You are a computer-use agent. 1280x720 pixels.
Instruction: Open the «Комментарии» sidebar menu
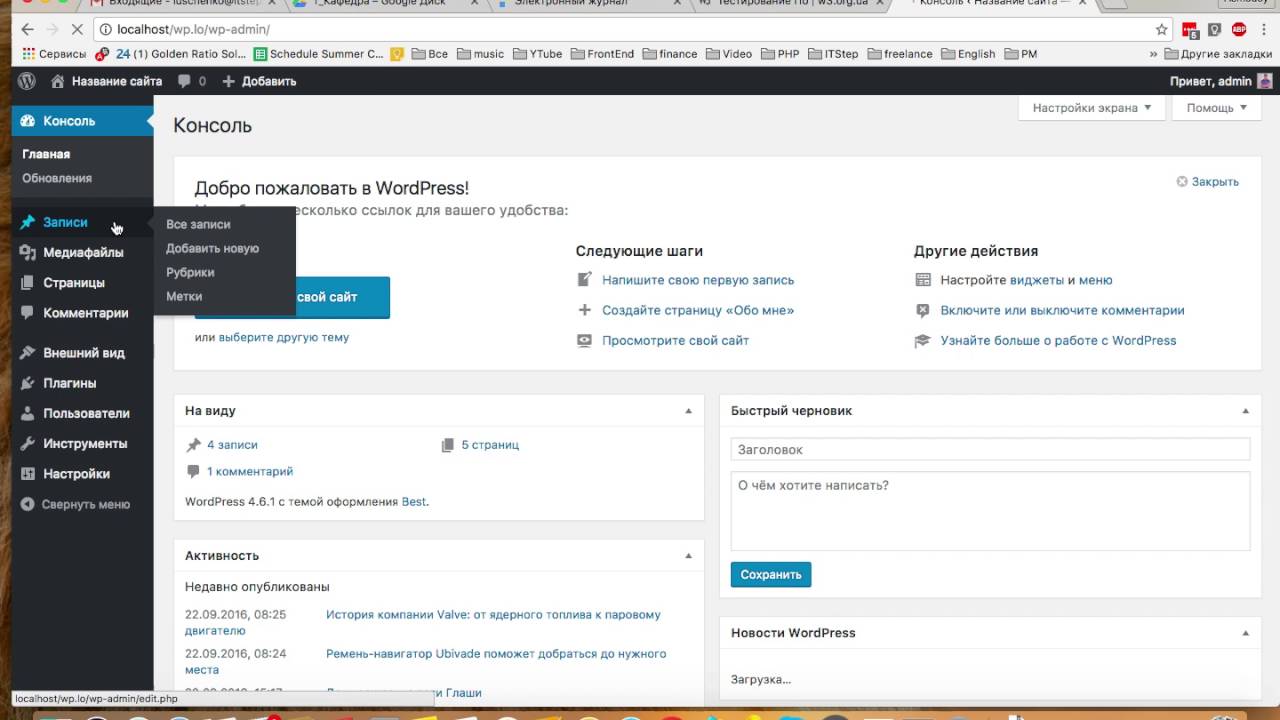tap(82, 313)
